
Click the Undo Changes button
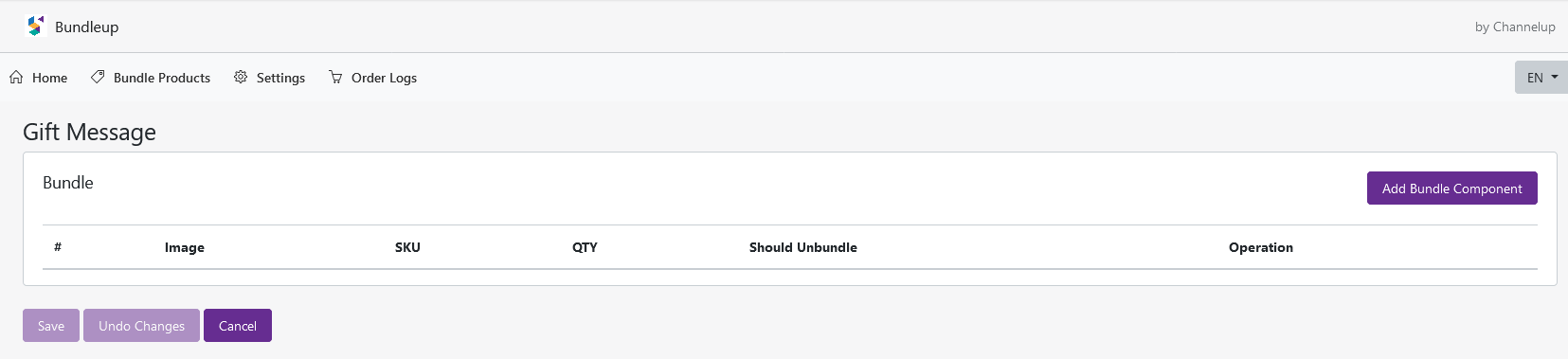click(141, 326)
